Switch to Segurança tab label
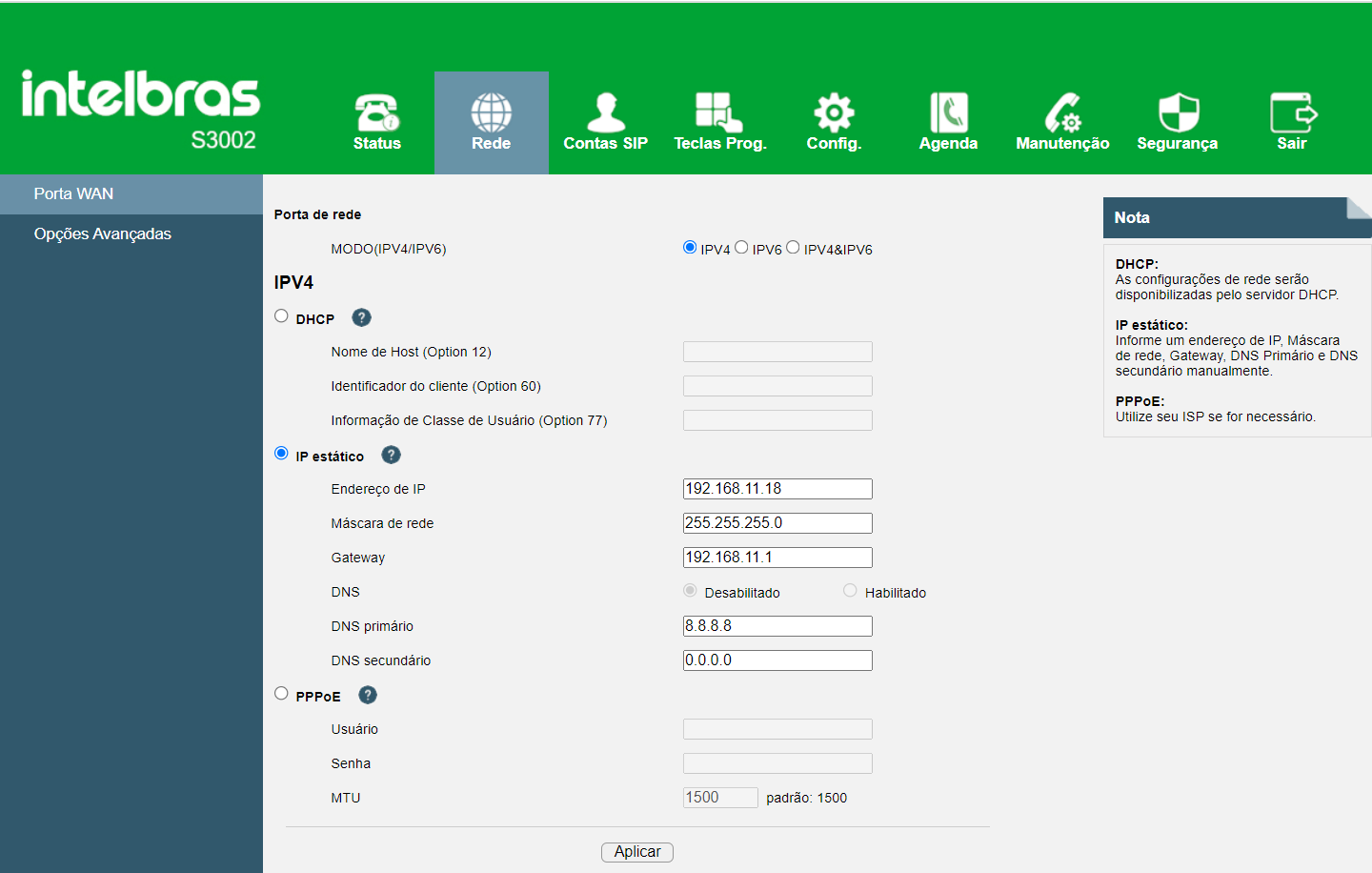 point(1178,143)
